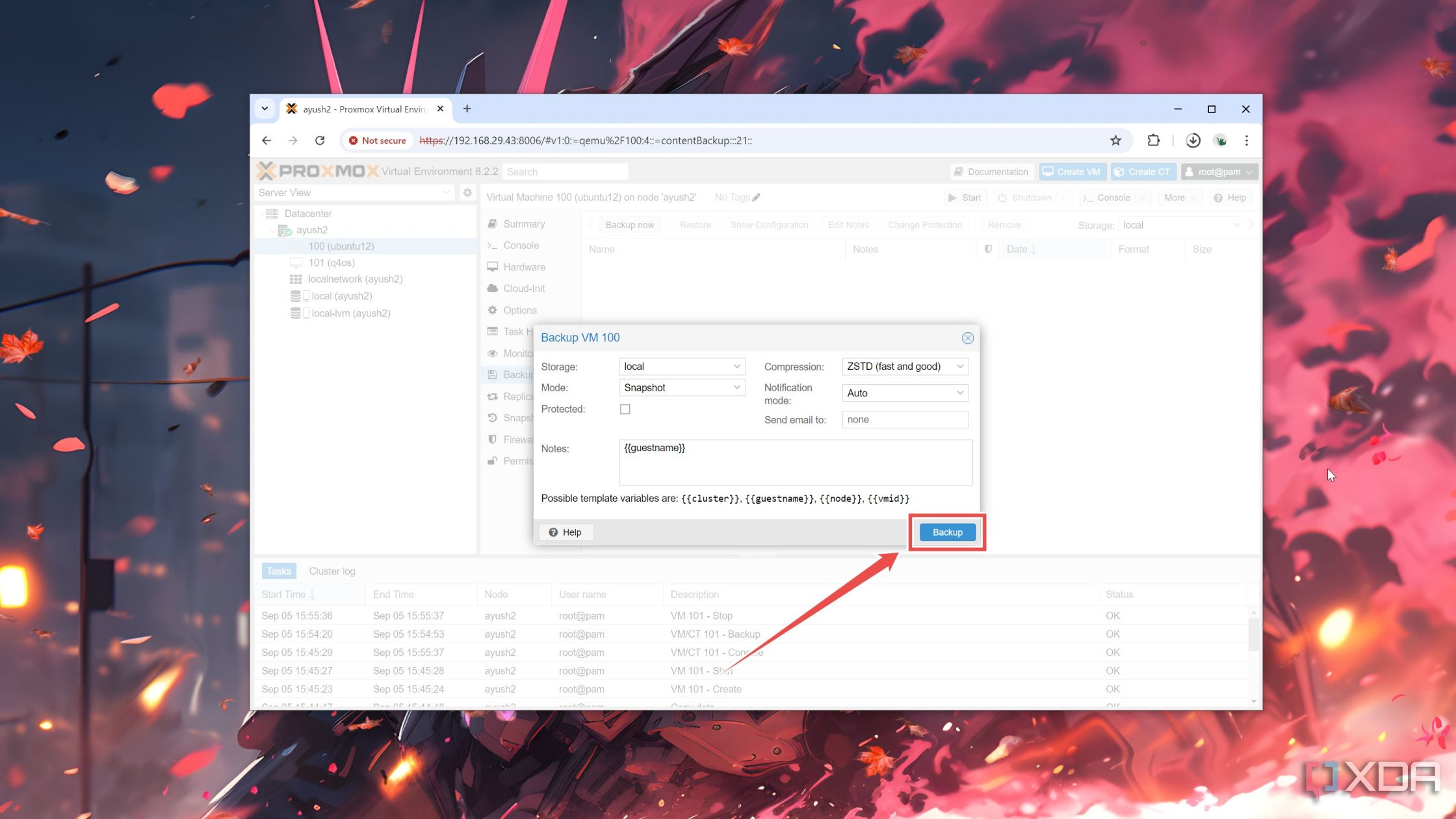Select the Storage dropdown in Backup dialog
Image resolution: width=1456 pixels, height=819 pixels.
(x=681, y=366)
